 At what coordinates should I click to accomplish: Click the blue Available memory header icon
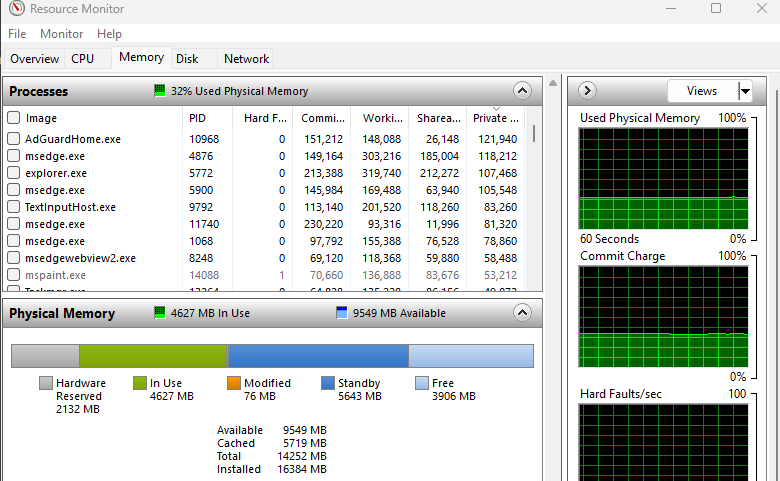342,312
